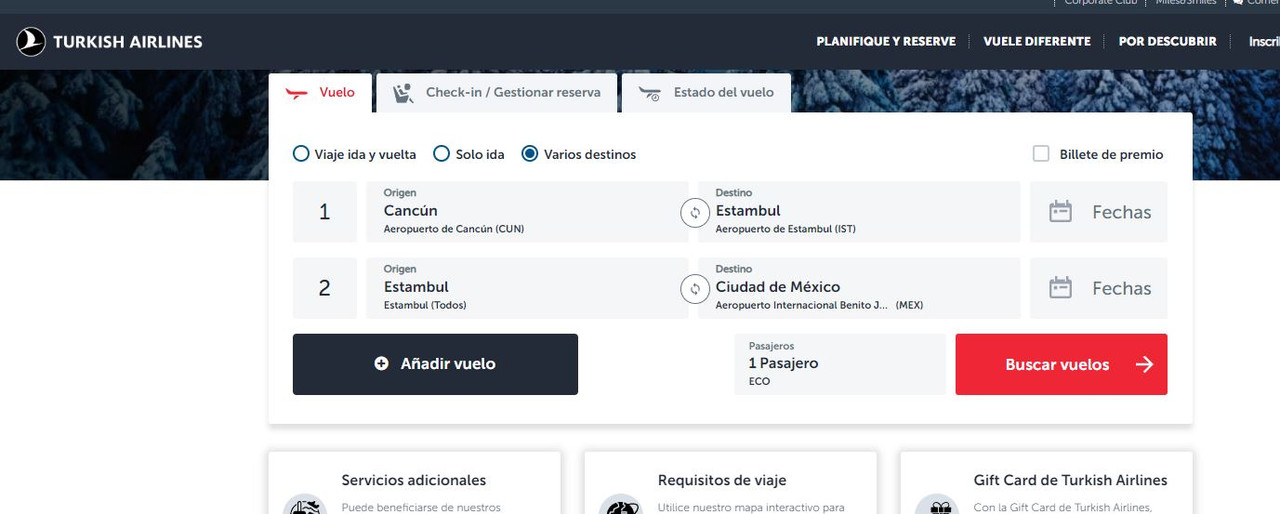Swap origin and destination for flight 1
The width and height of the screenshot is (1280, 514).
tap(694, 213)
